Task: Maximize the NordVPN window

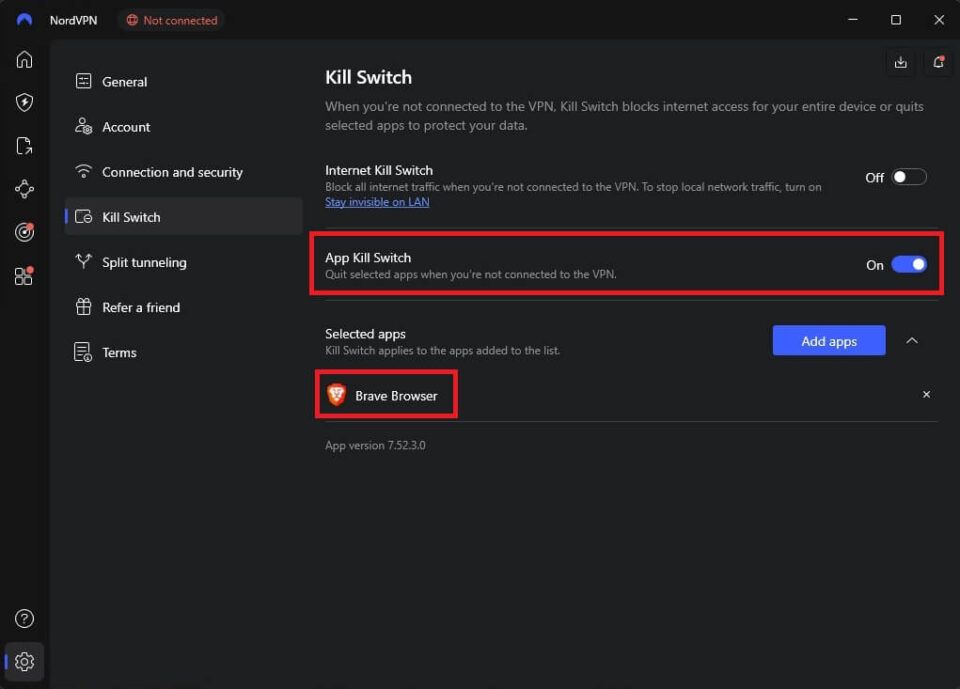Action: (x=896, y=20)
